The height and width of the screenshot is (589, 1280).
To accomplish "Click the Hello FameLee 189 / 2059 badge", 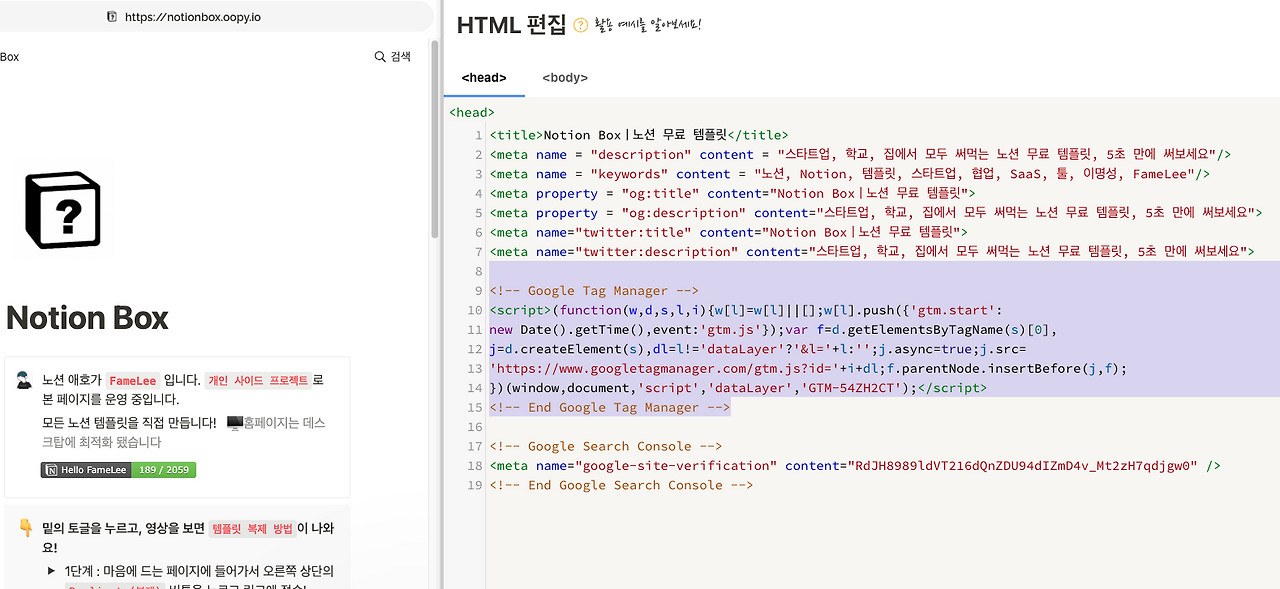I will coord(118,470).
